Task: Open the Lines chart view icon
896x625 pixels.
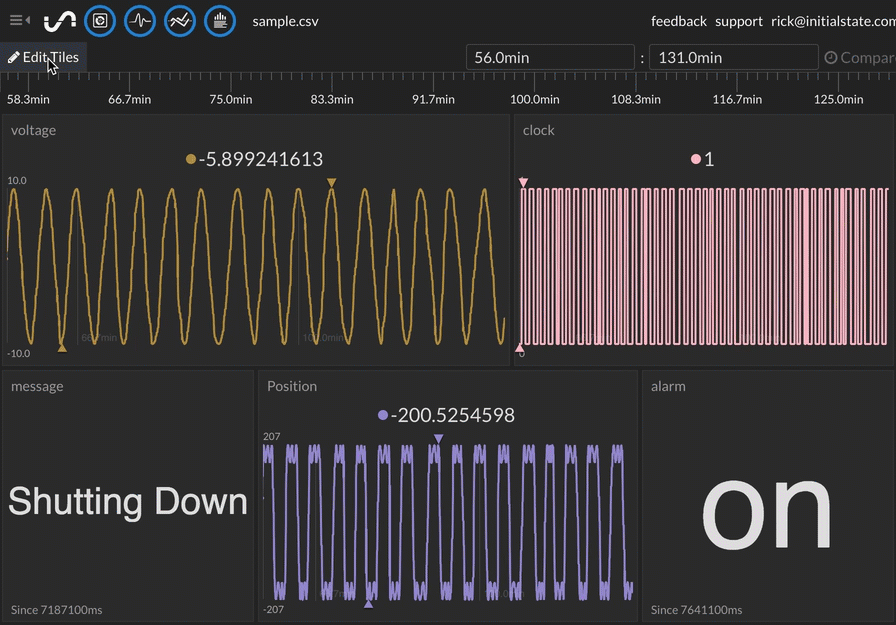Action: 180,20
